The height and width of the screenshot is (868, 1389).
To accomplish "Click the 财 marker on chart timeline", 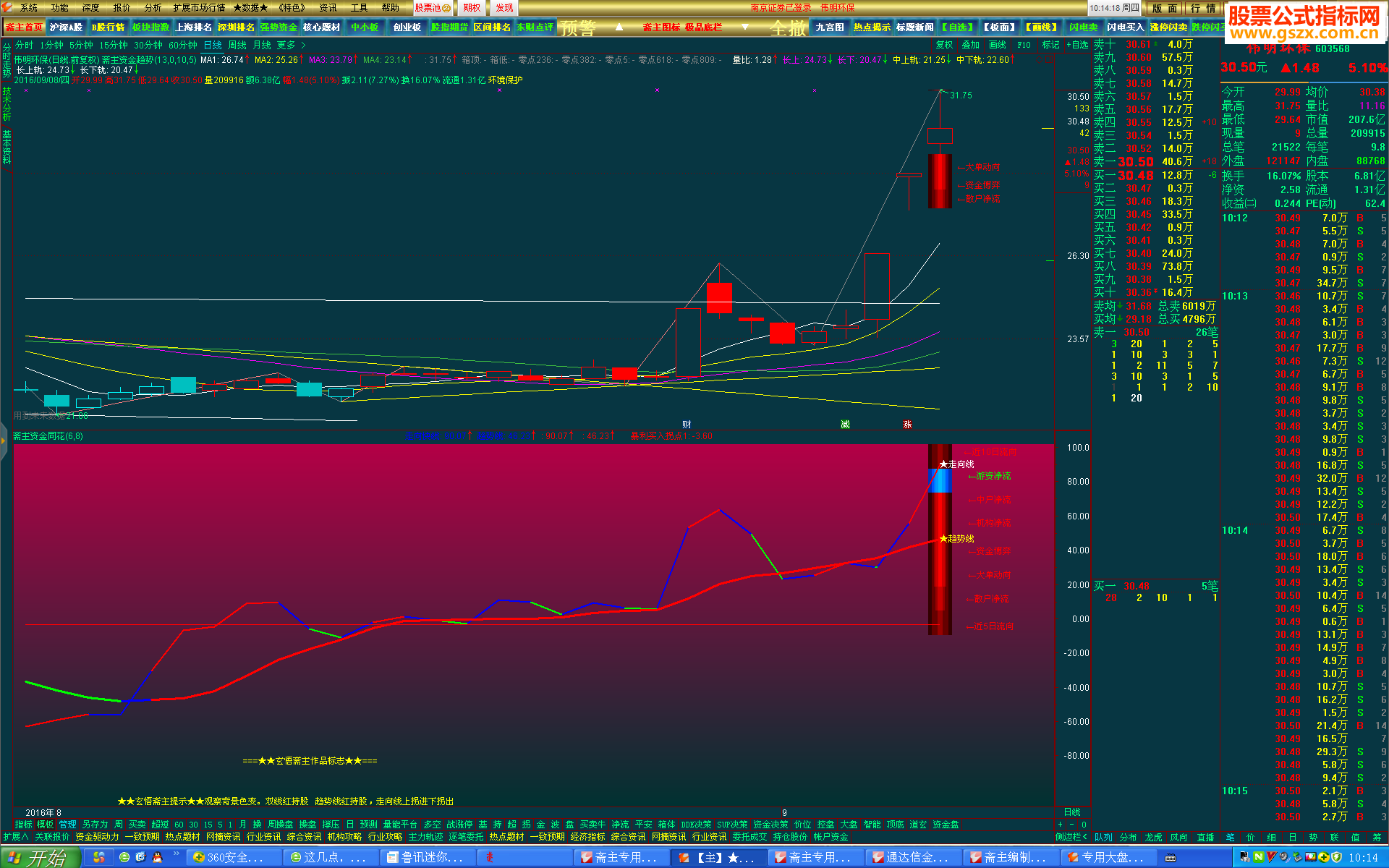I will point(687,425).
